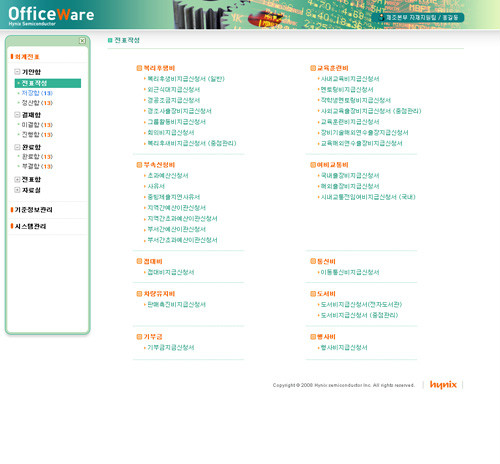Open the 시스템관리 menu section
This screenshot has height=464, width=500.
(30, 226)
